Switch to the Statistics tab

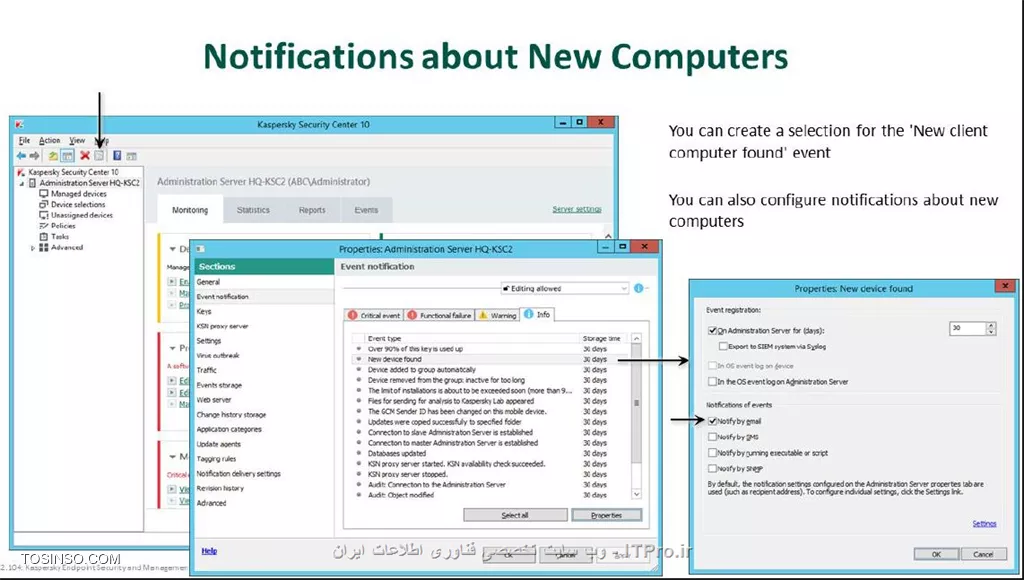[x=253, y=210]
